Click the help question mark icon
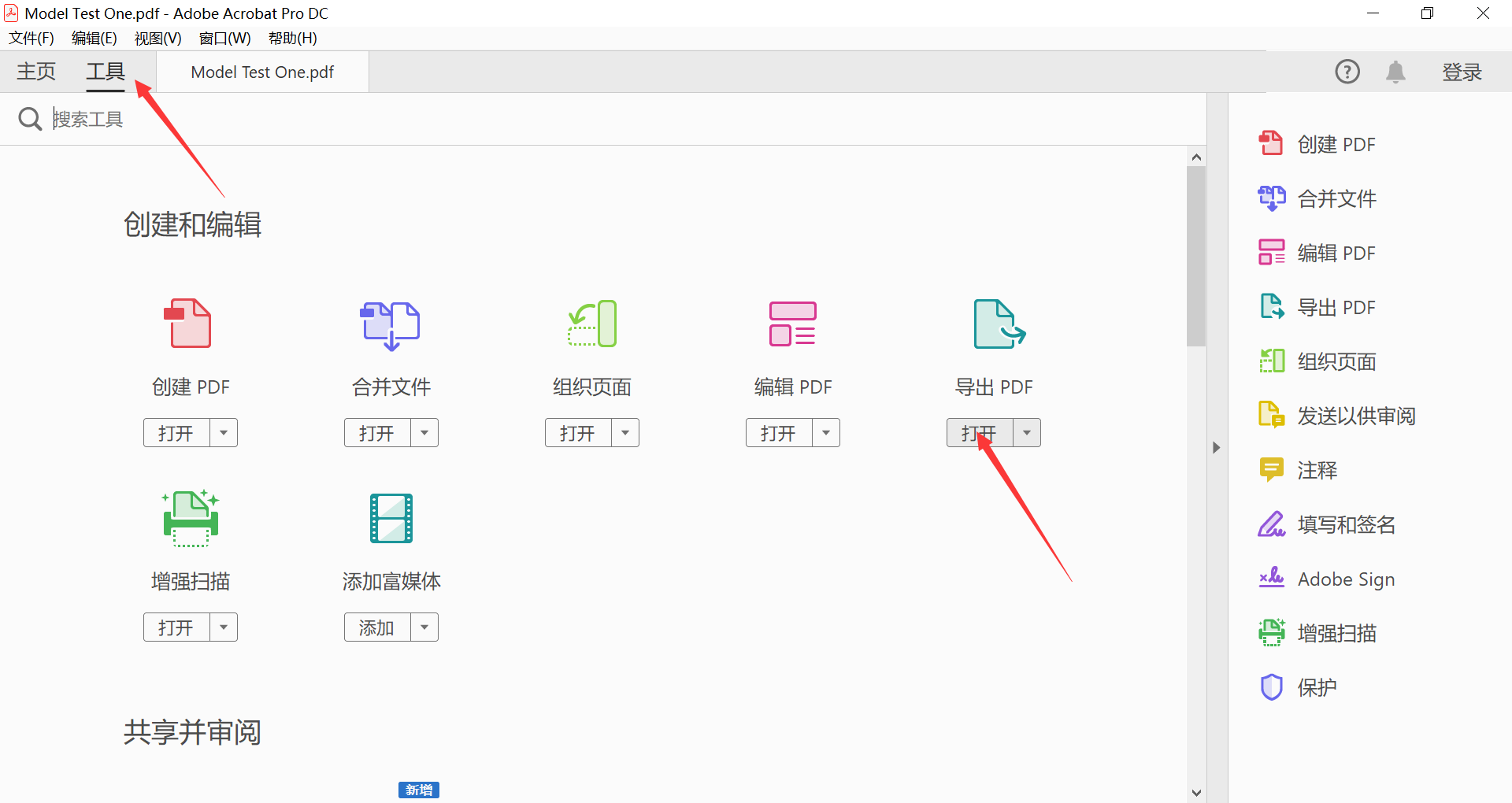Viewport: 1512px width, 803px height. (x=1347, y=72)
